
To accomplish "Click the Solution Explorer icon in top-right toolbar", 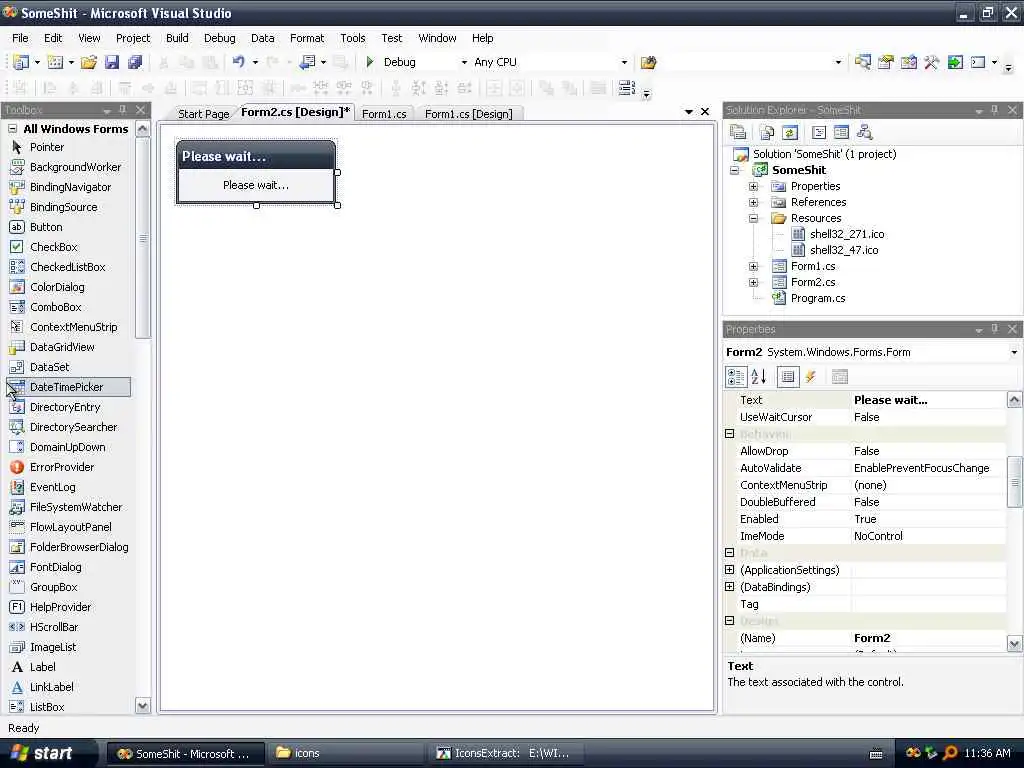I will tap(863, 62).
